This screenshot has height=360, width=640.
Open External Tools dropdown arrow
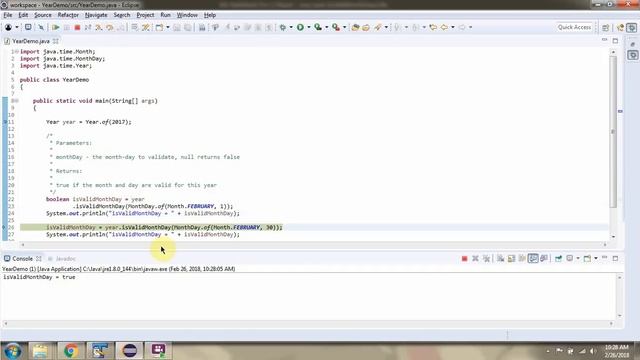click(344, 27)
